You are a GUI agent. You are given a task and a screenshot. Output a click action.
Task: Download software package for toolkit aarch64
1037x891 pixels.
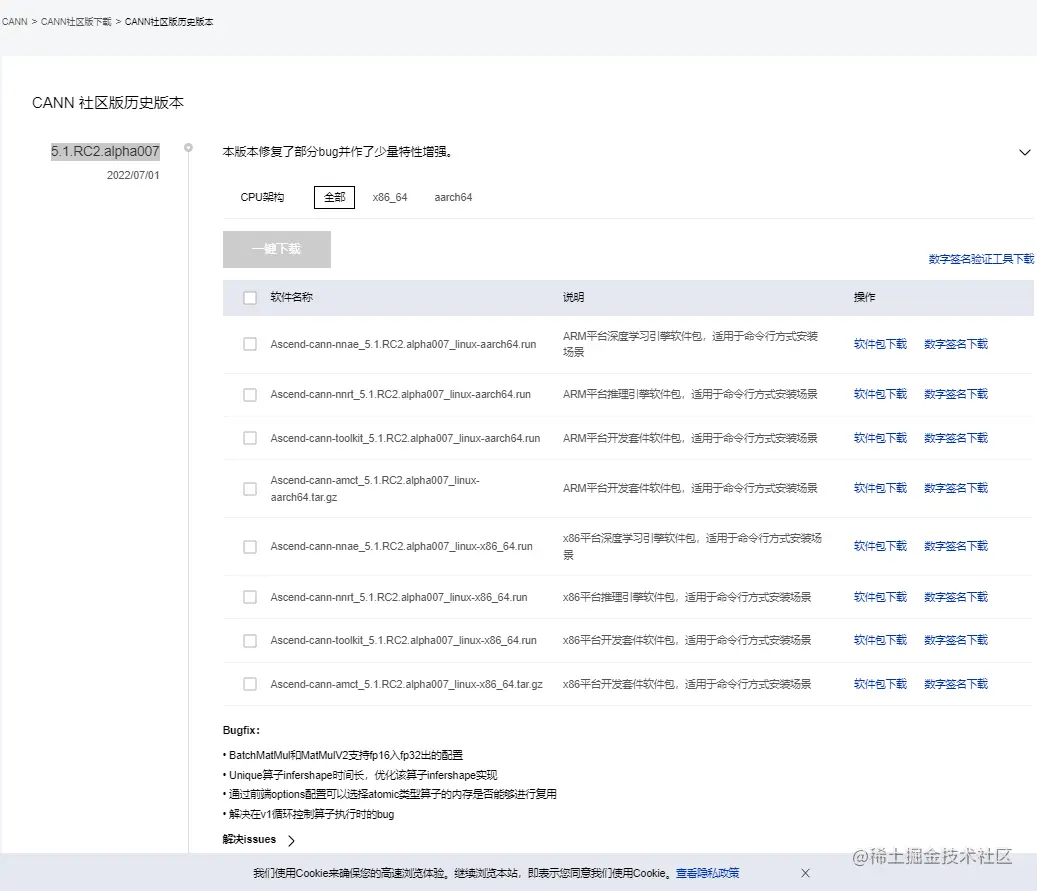click(880, 438)
